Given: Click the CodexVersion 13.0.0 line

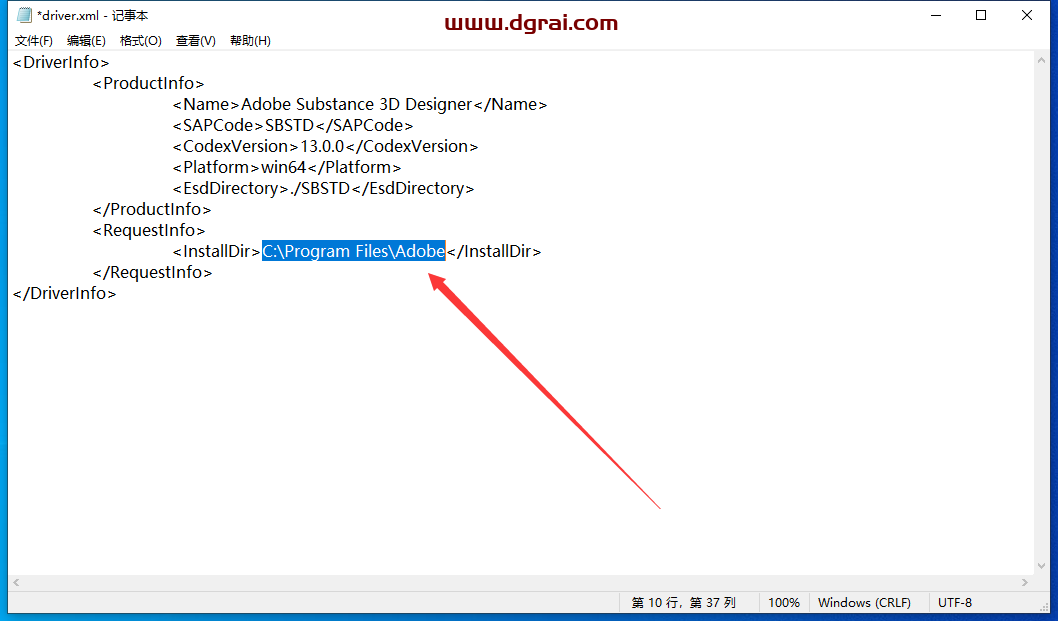Looking at the screenshot, I should [x=325, y=146].
